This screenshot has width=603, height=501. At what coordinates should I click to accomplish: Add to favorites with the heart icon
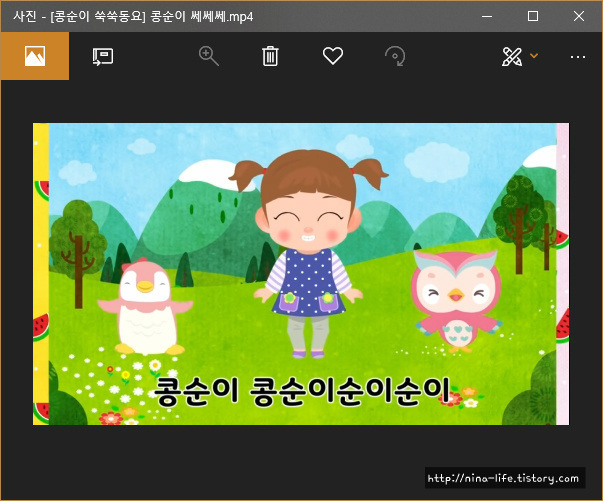[x=333, y=56]
